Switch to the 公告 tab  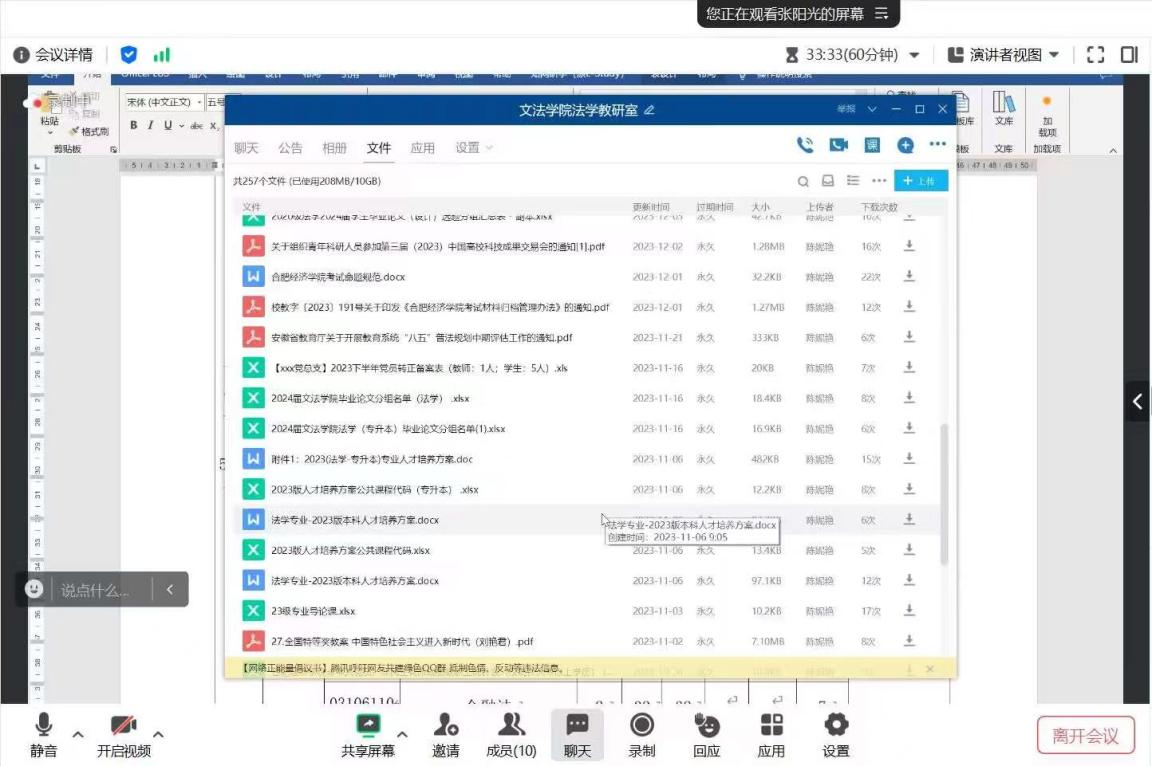point(290,148)
